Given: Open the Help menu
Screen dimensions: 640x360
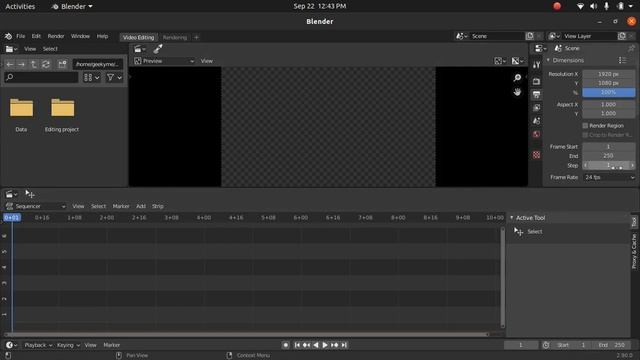Looking at the screenshot, I should click(x=102, y=36).
